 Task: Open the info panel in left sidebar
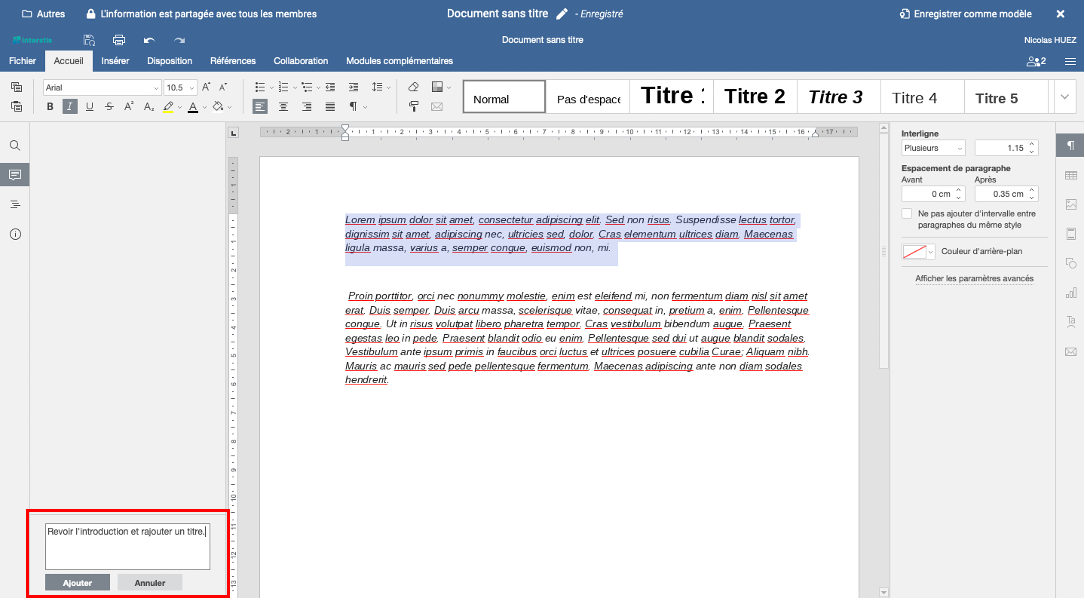(15, 234)
